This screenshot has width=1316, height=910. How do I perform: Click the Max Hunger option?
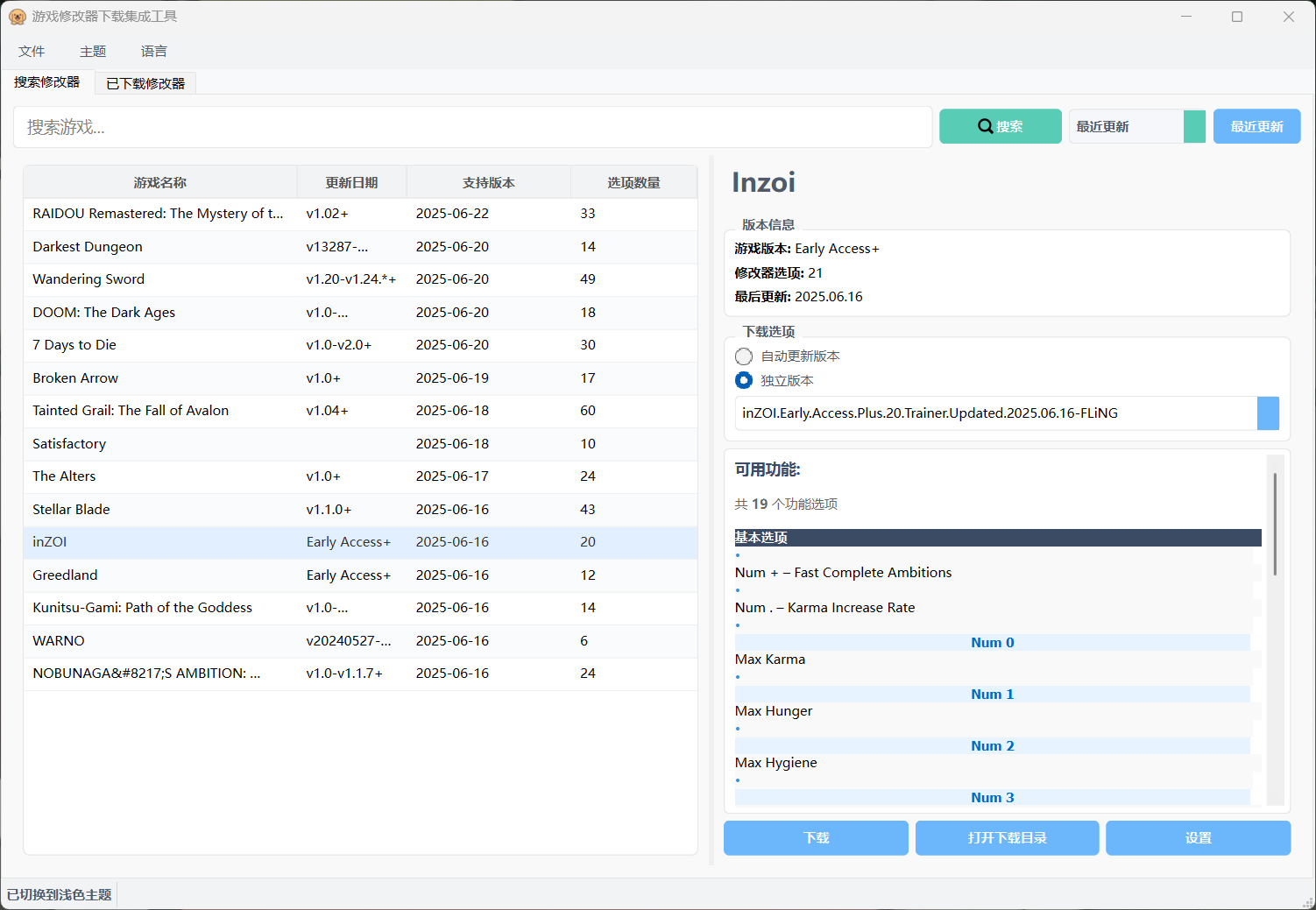coord(774,711)
